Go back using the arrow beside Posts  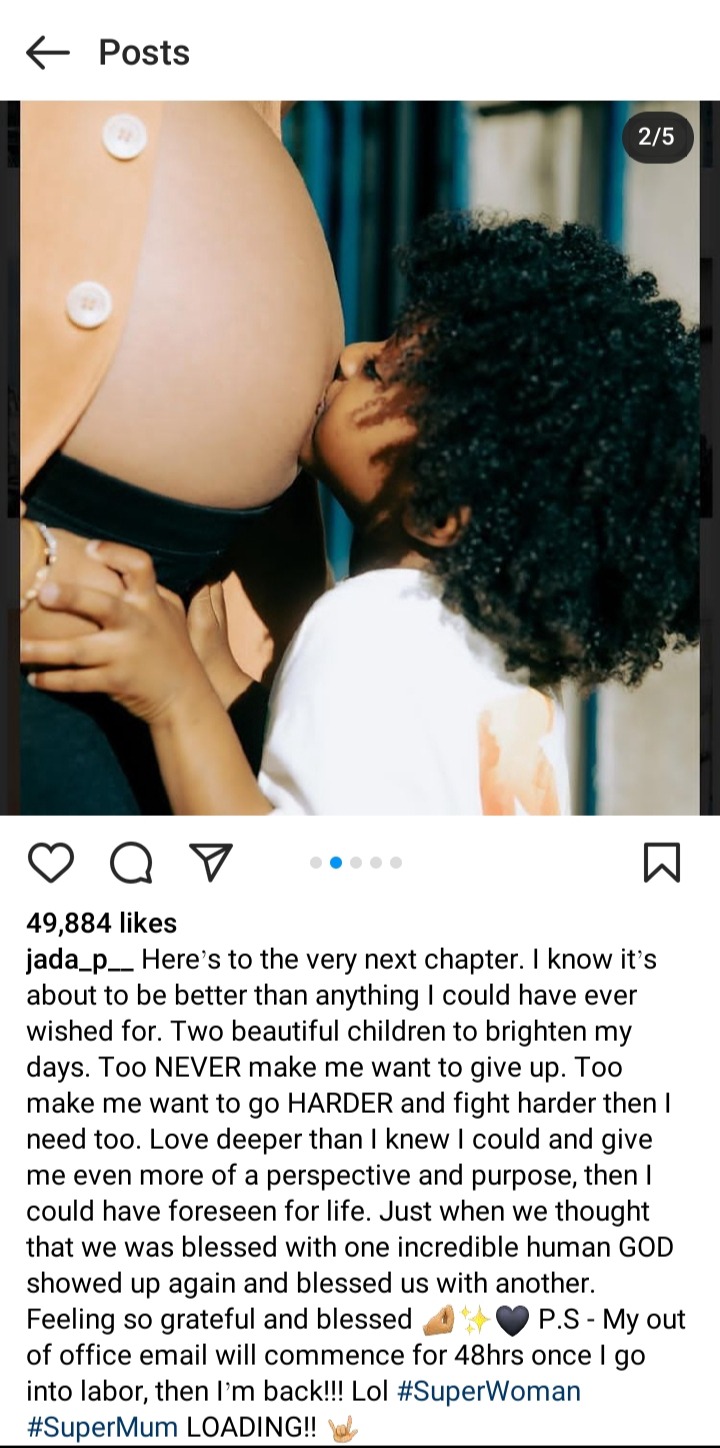[47, 52]
